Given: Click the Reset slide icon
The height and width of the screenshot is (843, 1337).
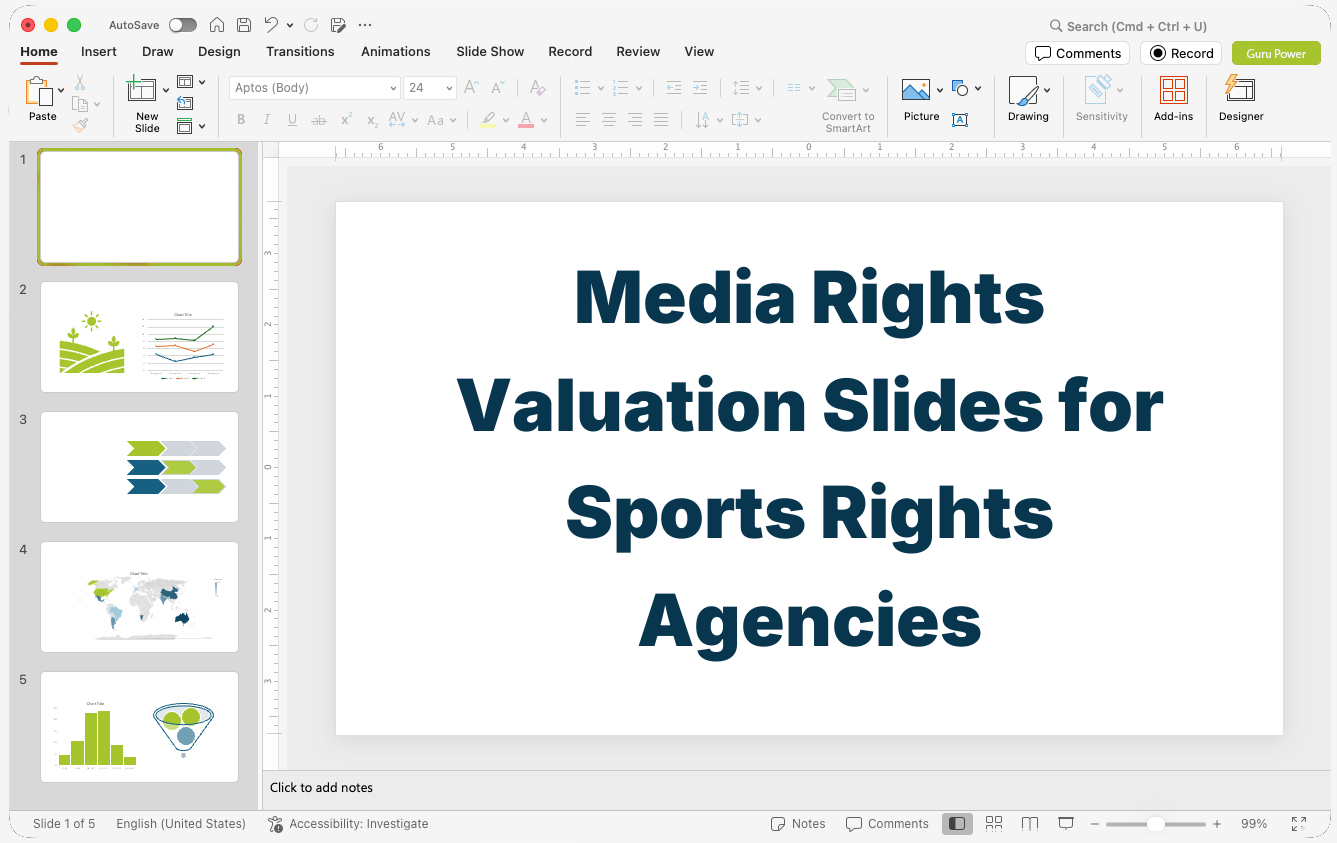Looking at the screenshot, I should [x=185, y=103].
